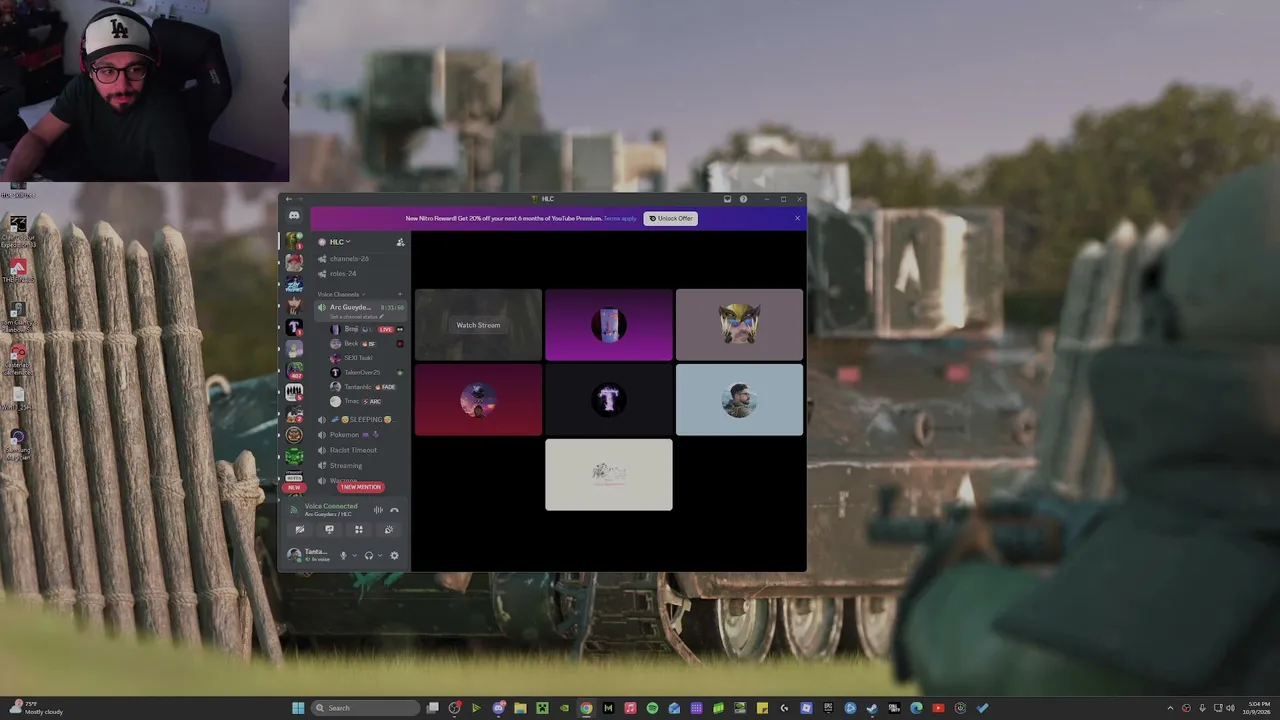
Task: Turn on camera in voice panel
Action: coord(299,530)
